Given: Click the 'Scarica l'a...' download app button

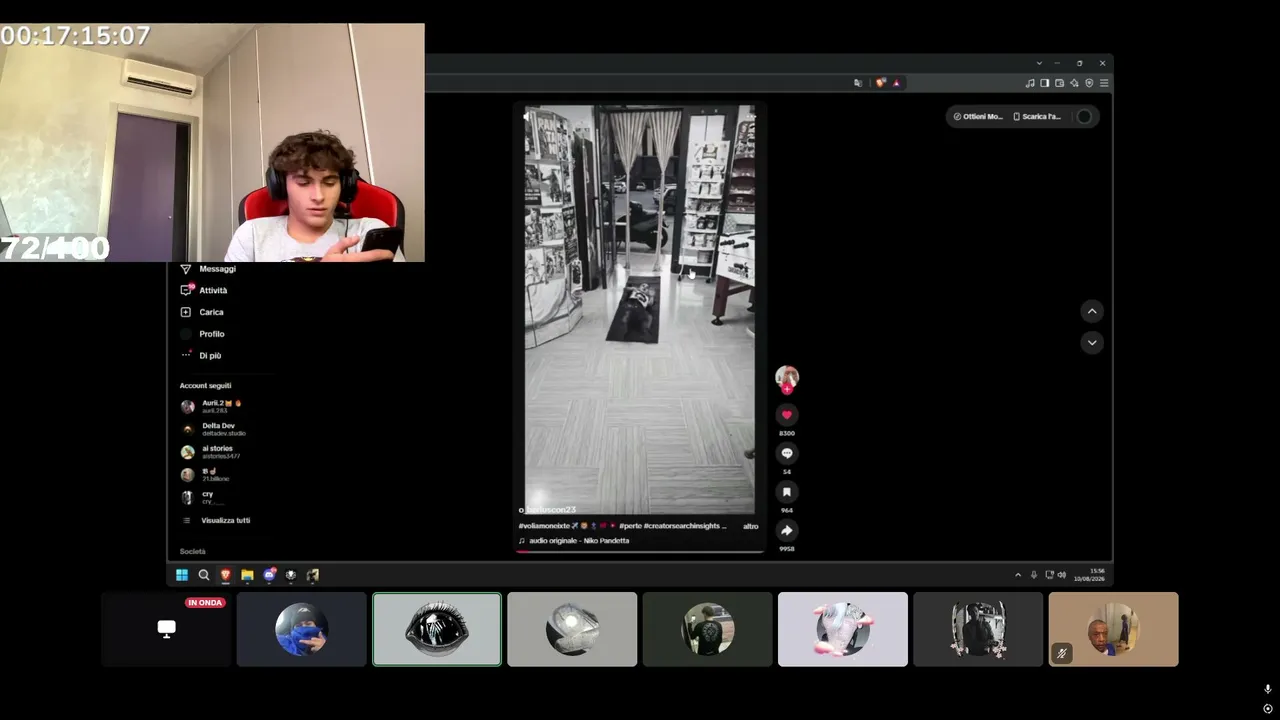Looking at the screenshot, I should (x=1037, y=117).
